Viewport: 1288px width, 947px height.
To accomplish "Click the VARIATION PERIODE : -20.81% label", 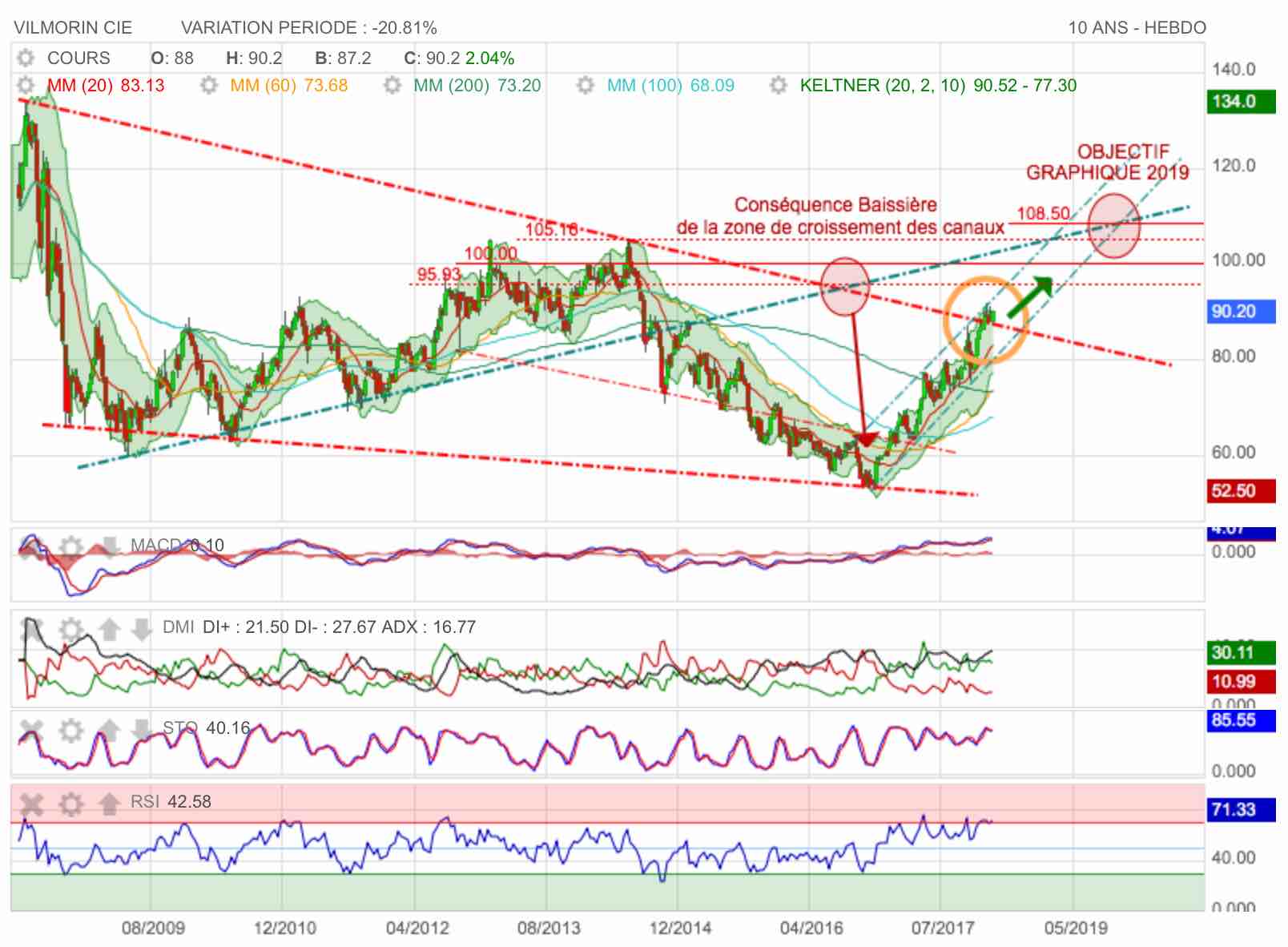I will [309, 27].
